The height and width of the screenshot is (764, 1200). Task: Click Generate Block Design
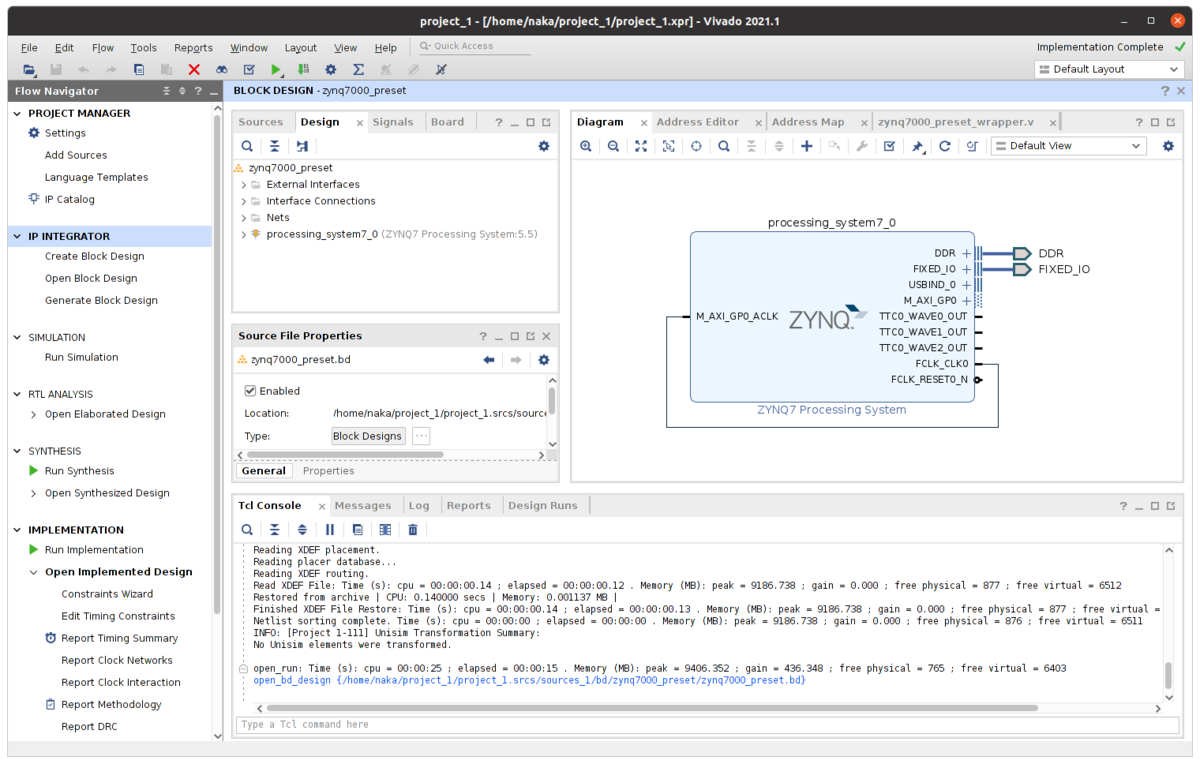[x=101, y=300]
